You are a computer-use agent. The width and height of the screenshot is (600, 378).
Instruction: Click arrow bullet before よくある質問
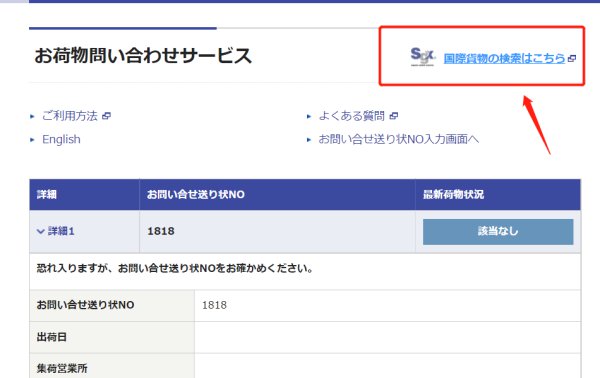click(x=309, y=116)
